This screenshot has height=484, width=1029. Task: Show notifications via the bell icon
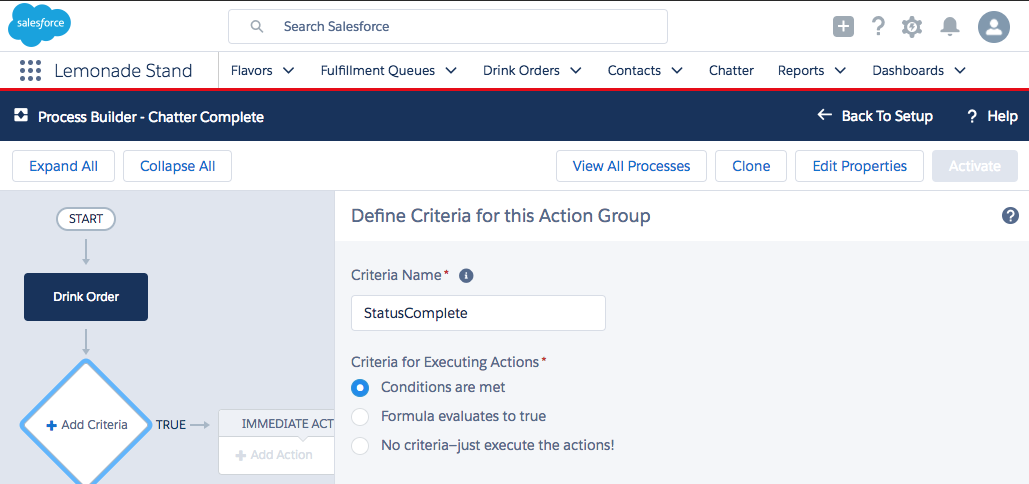(950, 27)
